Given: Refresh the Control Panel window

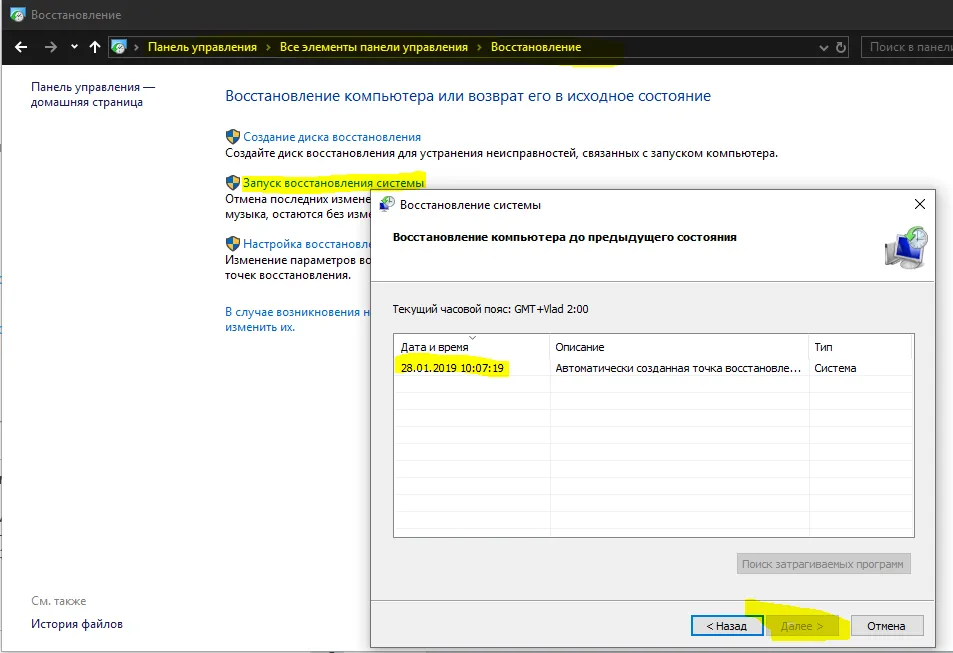Looking at the screenshot, I should (841, 47).
